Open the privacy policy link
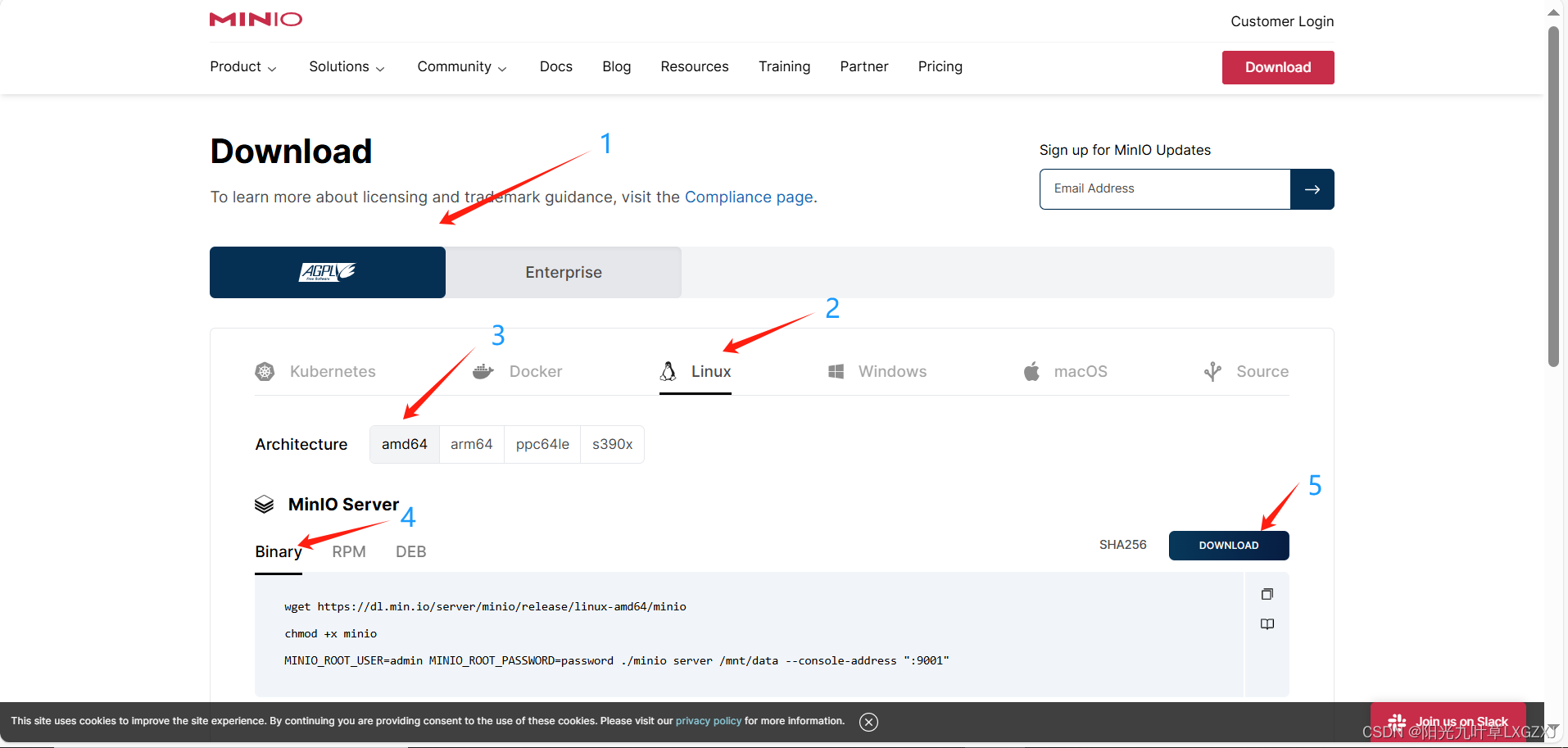The height and width of the screenshot is (748, 1568). pyautogui.click(x=709, y=721)
